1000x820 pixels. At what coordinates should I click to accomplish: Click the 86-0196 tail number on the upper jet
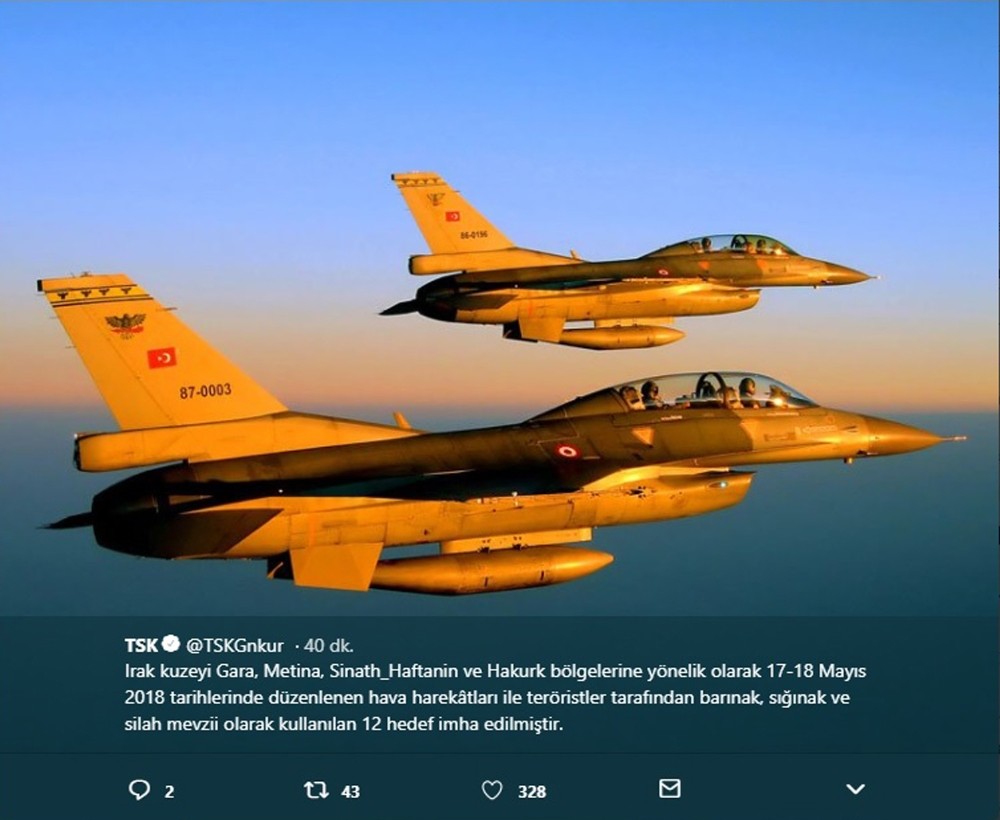[474, 235]
